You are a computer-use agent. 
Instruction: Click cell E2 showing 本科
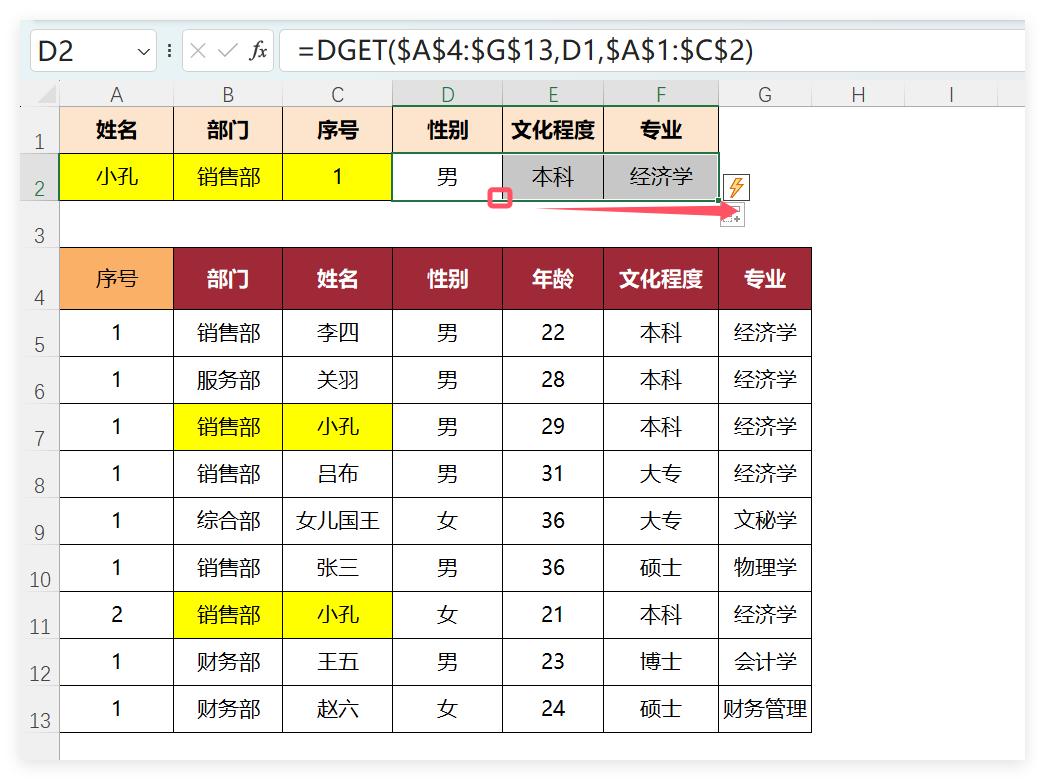[x=552, y=177]
